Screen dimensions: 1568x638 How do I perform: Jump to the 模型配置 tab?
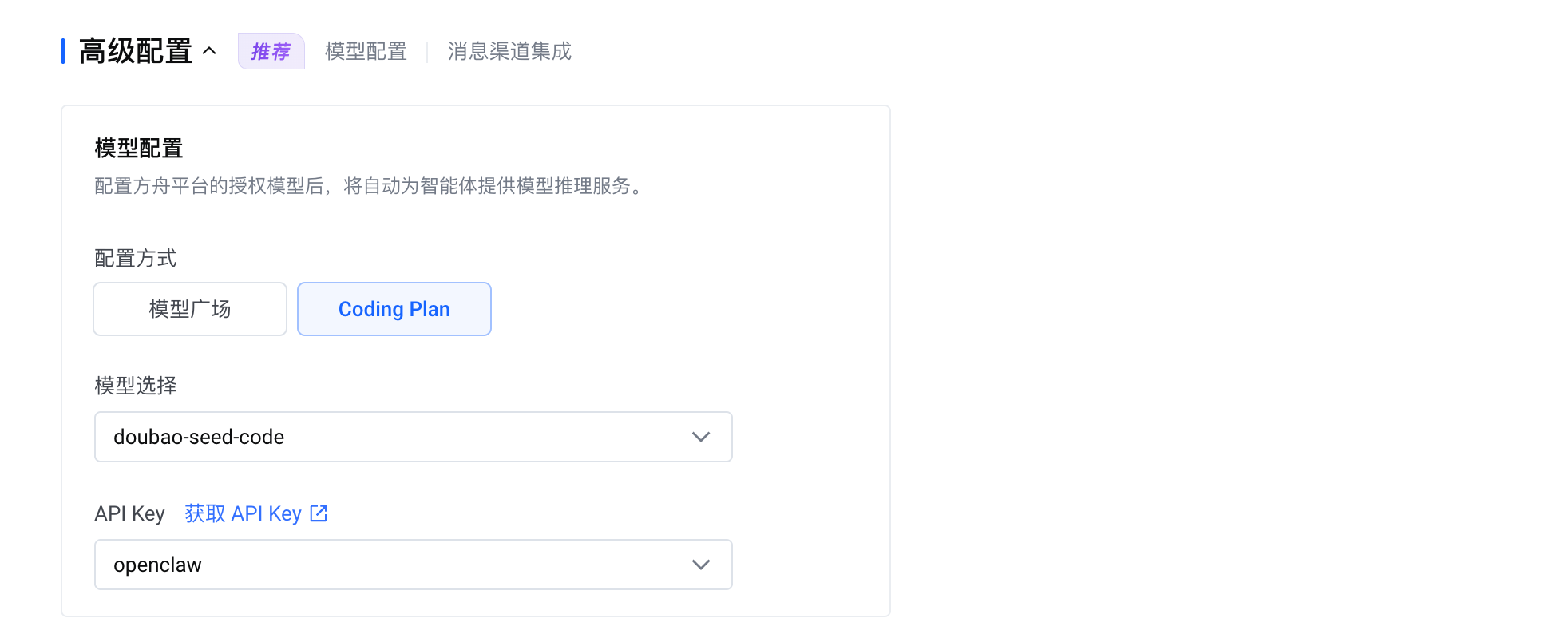tap(366, 52)
